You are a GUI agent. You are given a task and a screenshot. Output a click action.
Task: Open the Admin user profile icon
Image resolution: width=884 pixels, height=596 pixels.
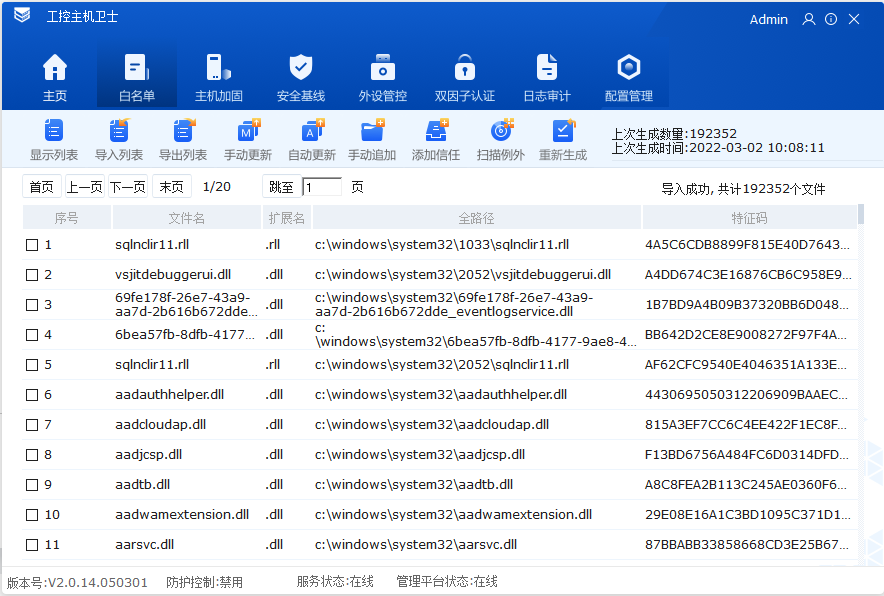click(808, 19)
